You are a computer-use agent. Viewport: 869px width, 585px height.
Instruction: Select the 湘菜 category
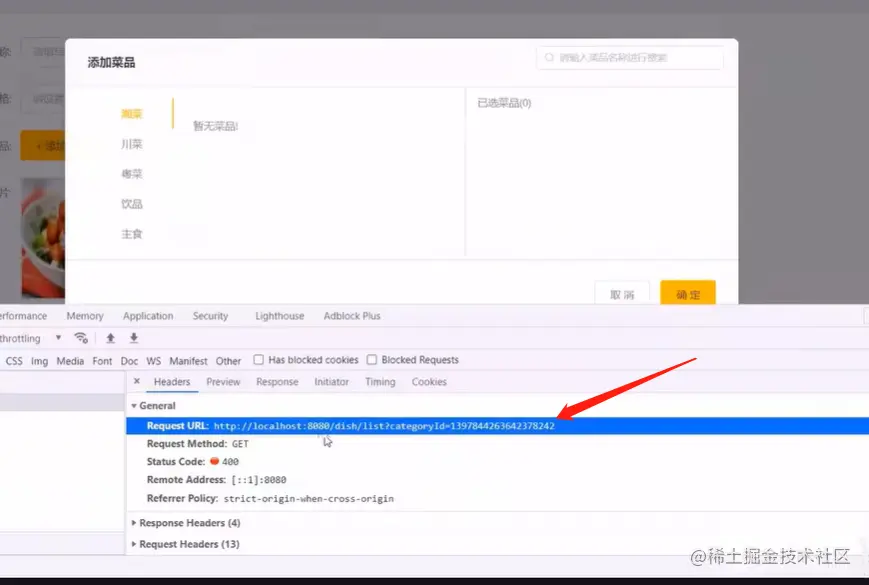tap(132, 114)
